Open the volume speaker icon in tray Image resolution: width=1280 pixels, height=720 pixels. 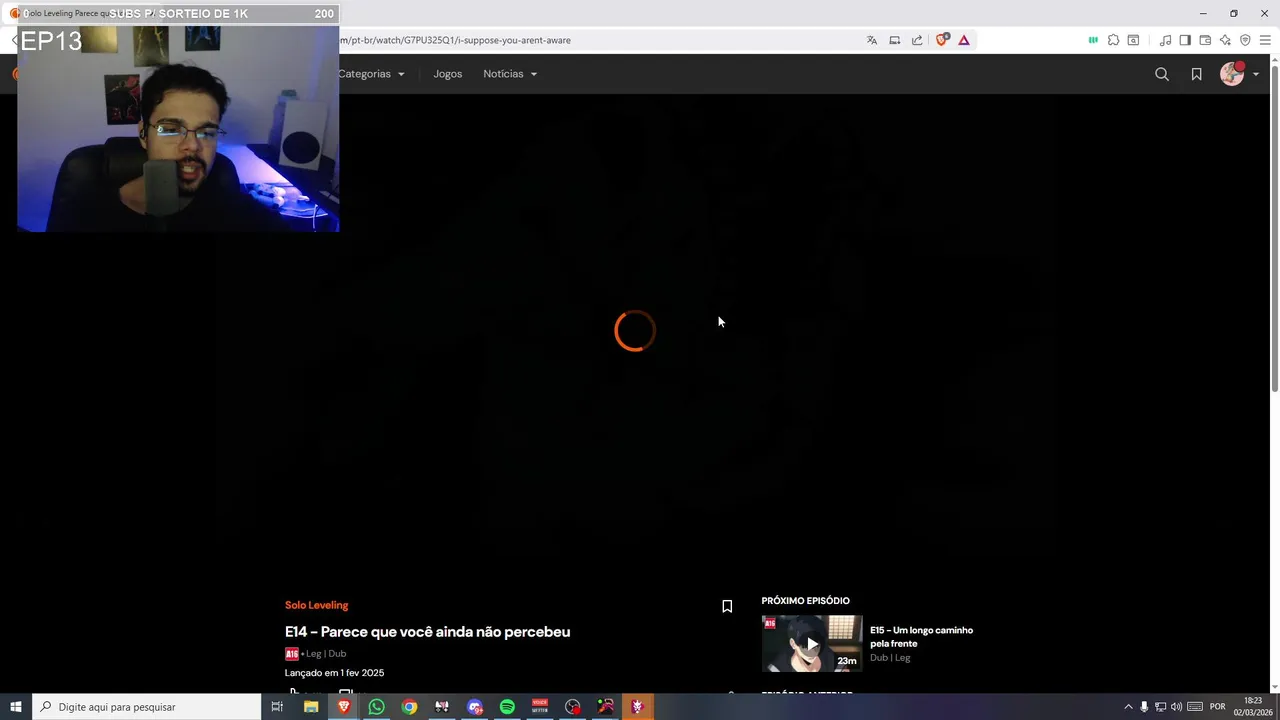coord(1176,707)
